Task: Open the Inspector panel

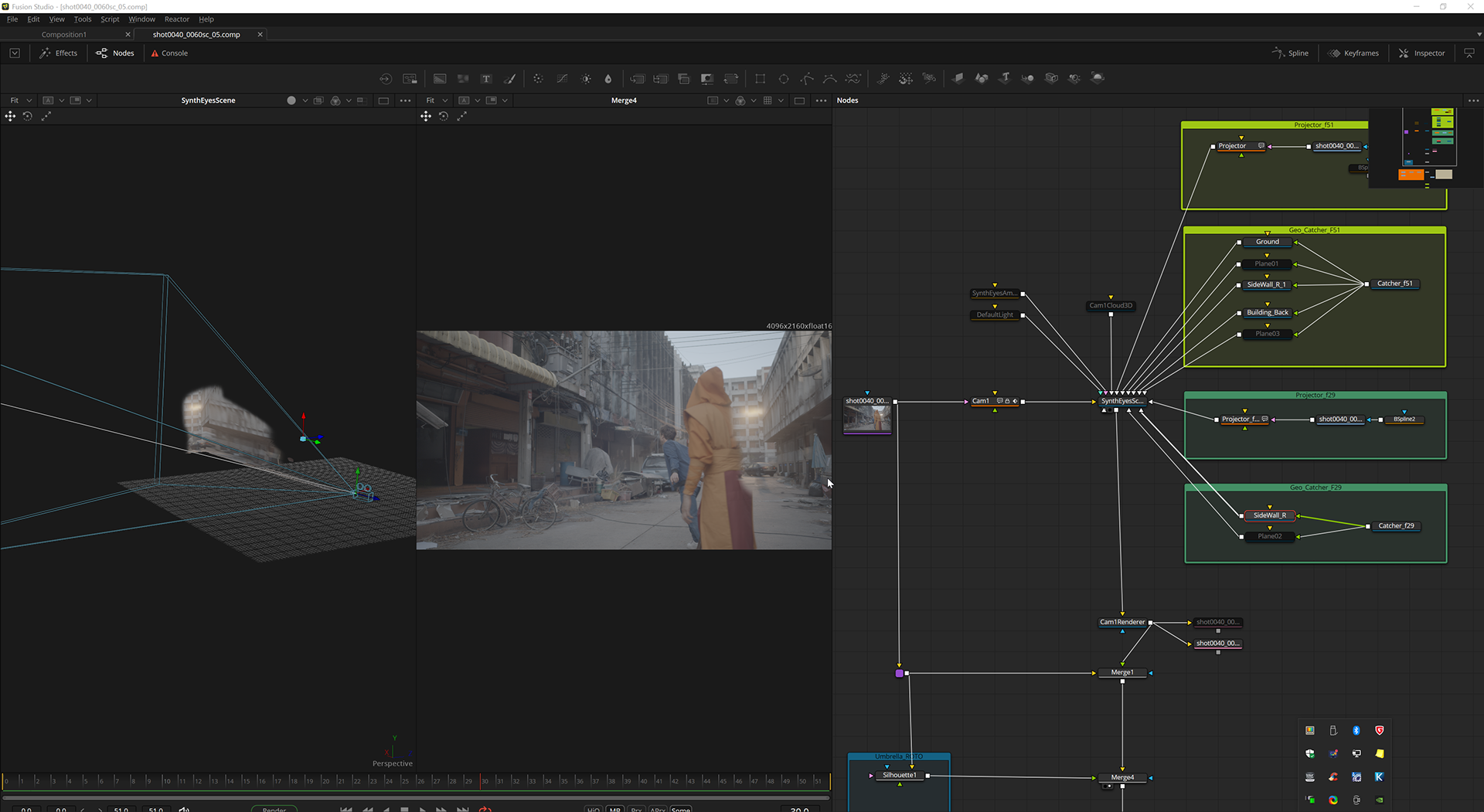Action: tap(1421, 53)
